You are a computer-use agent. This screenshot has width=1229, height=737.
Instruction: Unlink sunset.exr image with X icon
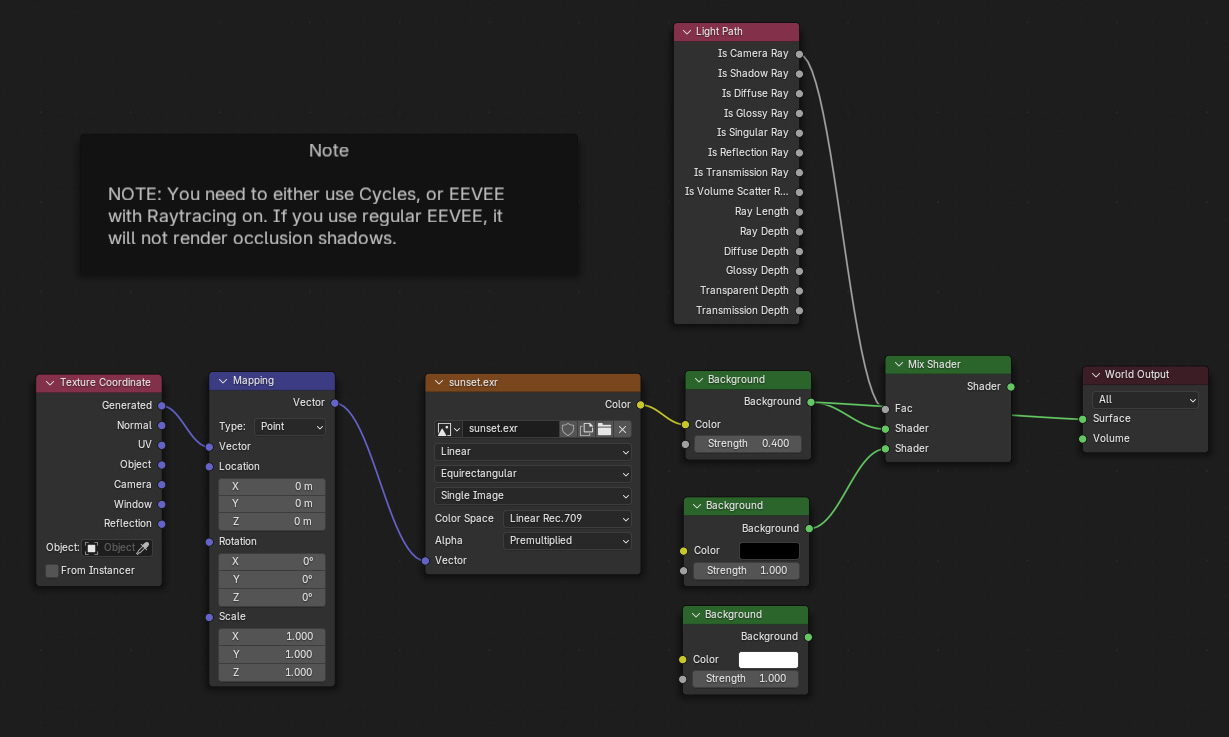(x=622, y=429)
